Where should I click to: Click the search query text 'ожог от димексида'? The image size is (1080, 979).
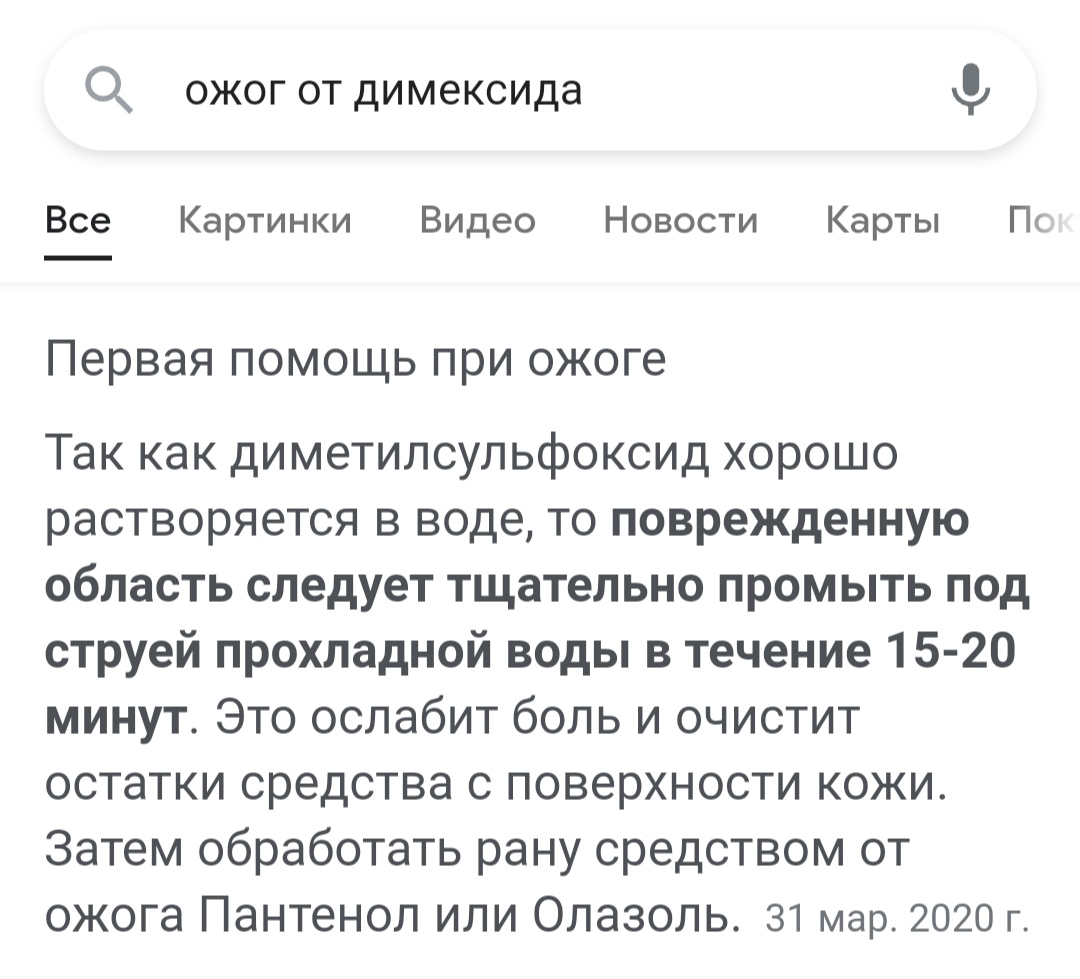click(x=382, y=91)
